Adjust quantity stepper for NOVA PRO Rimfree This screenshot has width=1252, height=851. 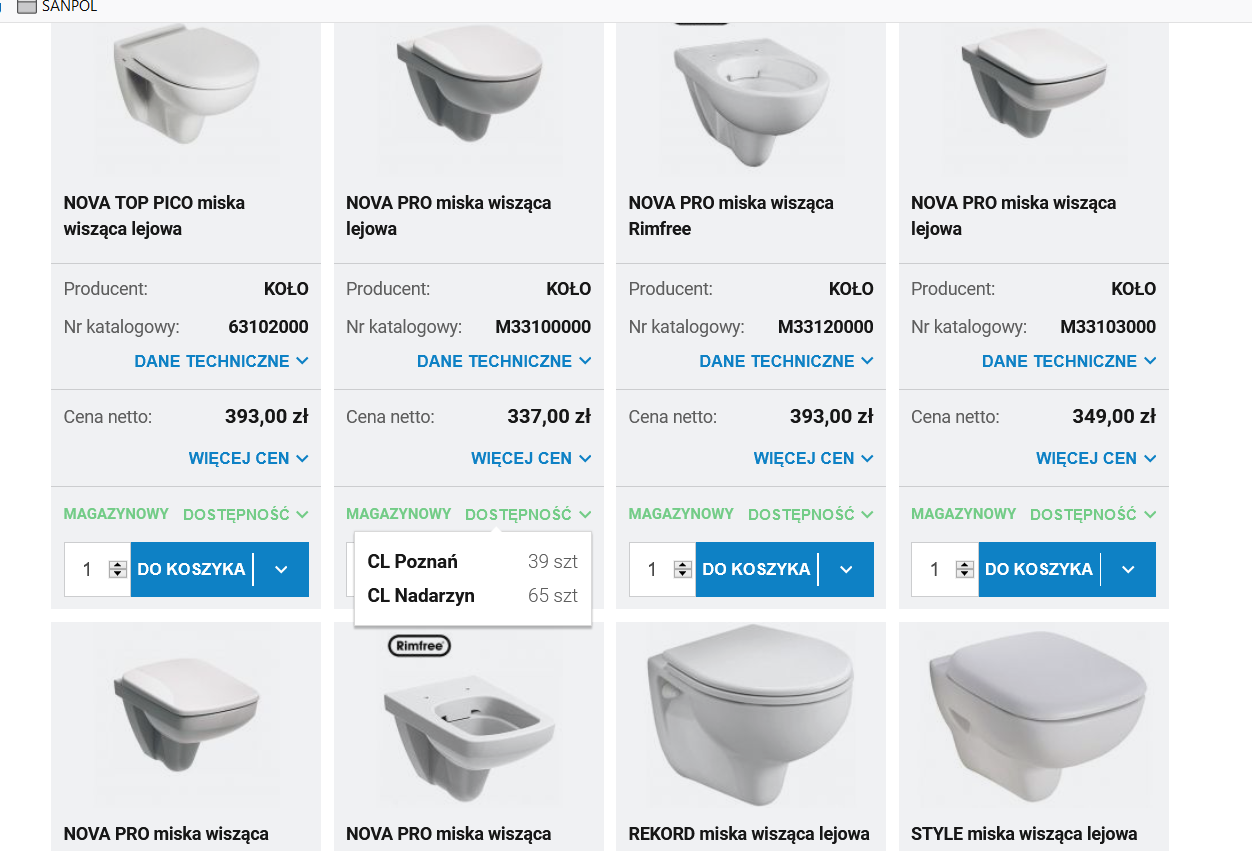[683, 569]
